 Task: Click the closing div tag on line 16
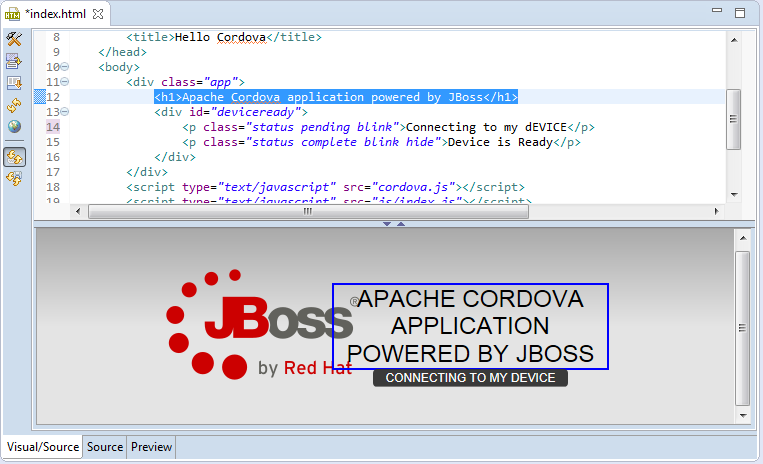[x=175, y=157]
